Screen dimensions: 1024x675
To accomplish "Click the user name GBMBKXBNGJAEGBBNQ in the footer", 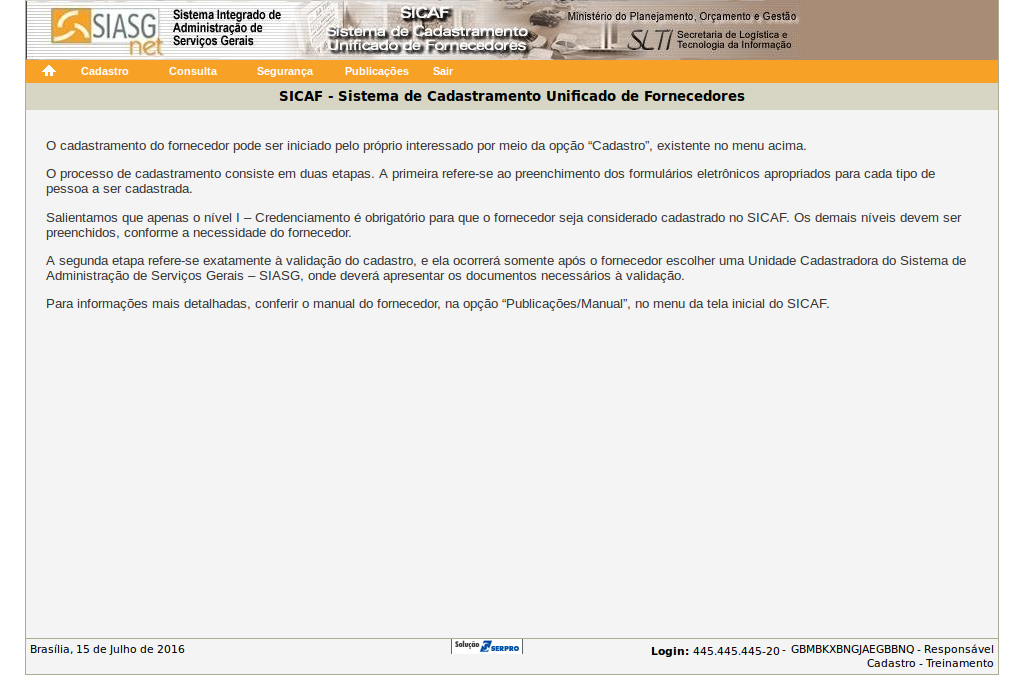I will [852, 649].
